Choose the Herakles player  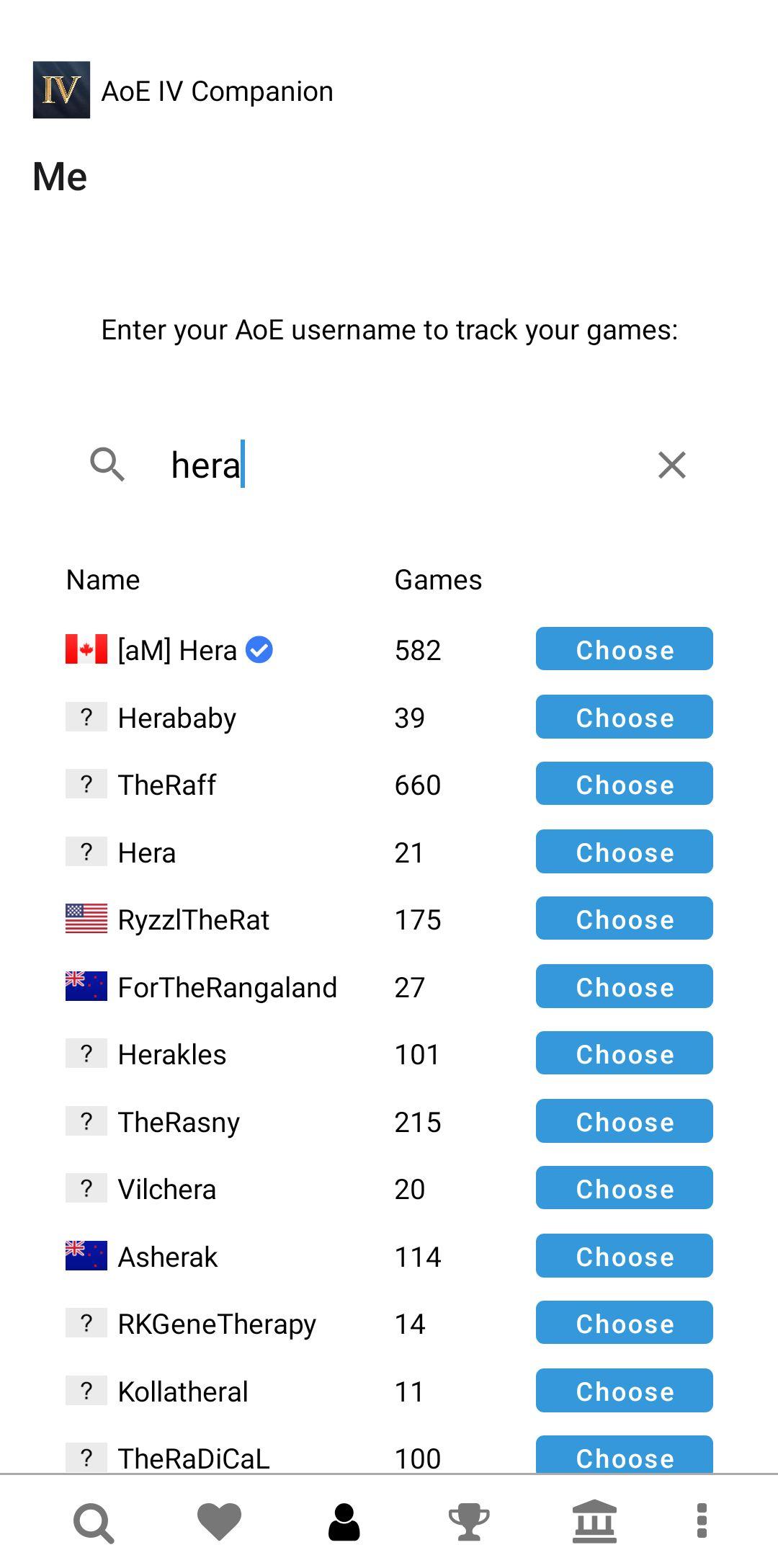point(624,1053)
